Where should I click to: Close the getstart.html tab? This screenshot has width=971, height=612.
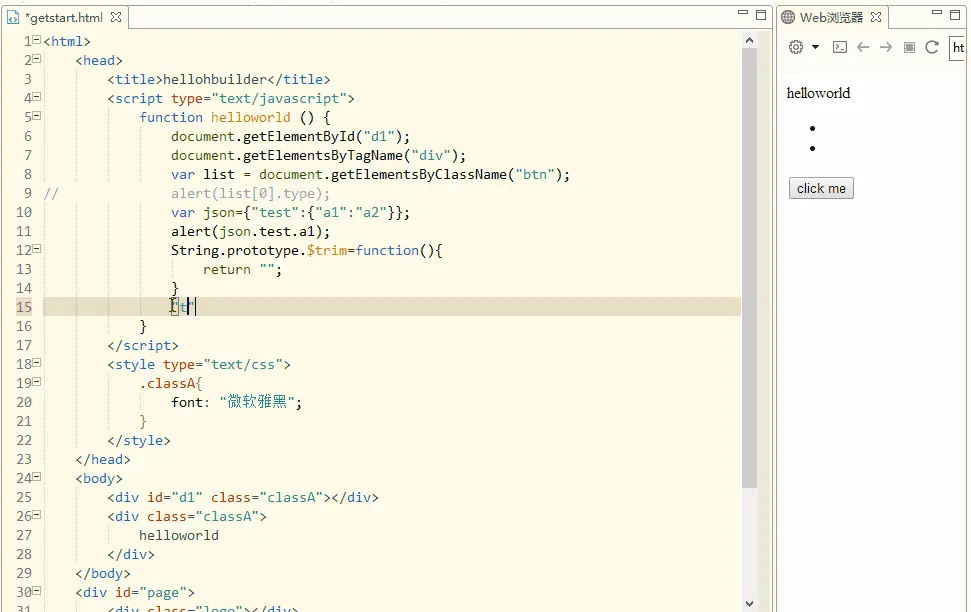(116, 17)
